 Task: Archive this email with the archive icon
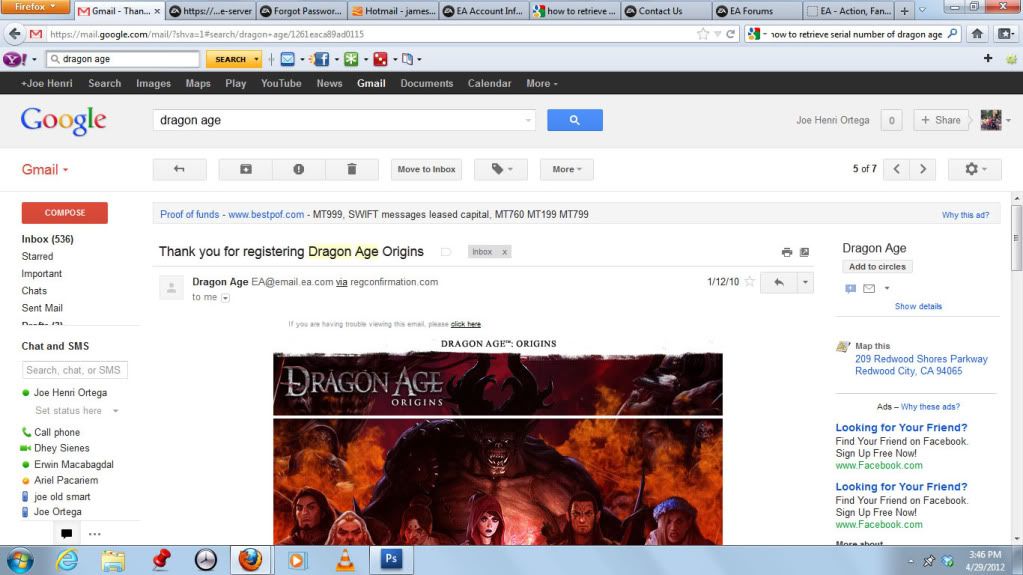[246, 169]
